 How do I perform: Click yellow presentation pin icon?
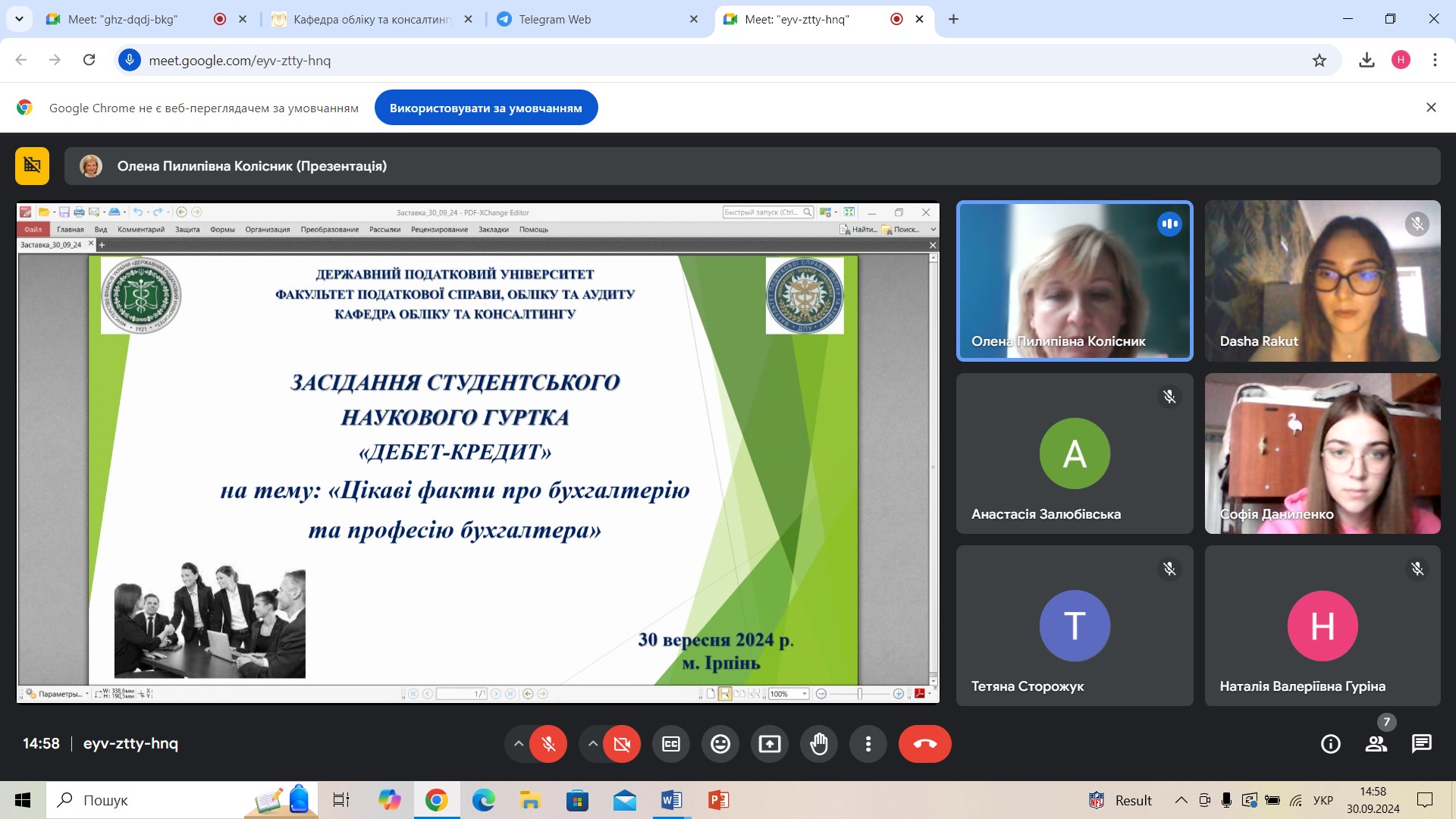[x=32, y=165]
